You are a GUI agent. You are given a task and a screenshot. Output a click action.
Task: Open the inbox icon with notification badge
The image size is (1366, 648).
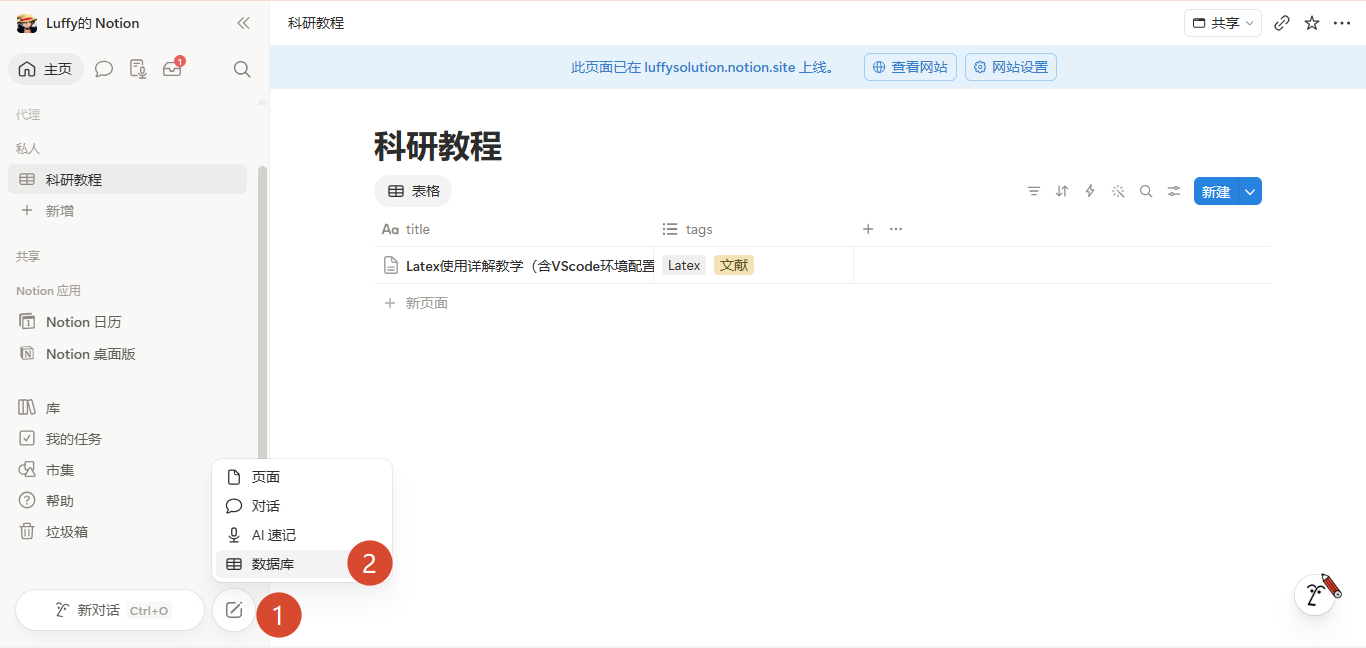[173, 68]
